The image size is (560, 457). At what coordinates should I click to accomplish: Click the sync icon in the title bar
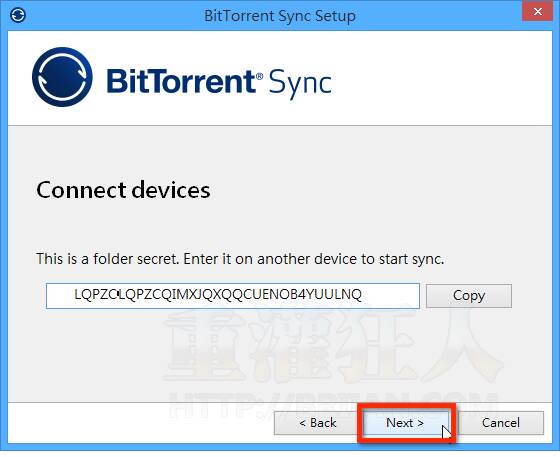coord(18,15)
